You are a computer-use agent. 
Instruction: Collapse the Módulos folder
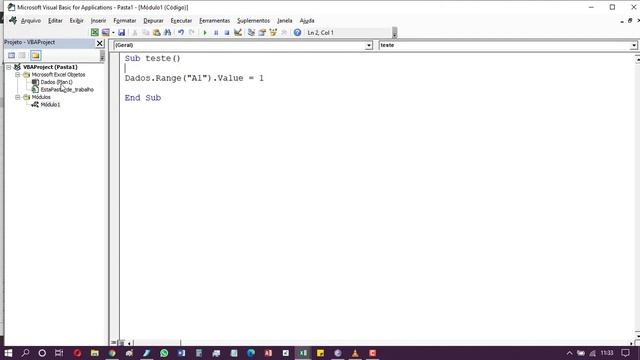(18, 97)
